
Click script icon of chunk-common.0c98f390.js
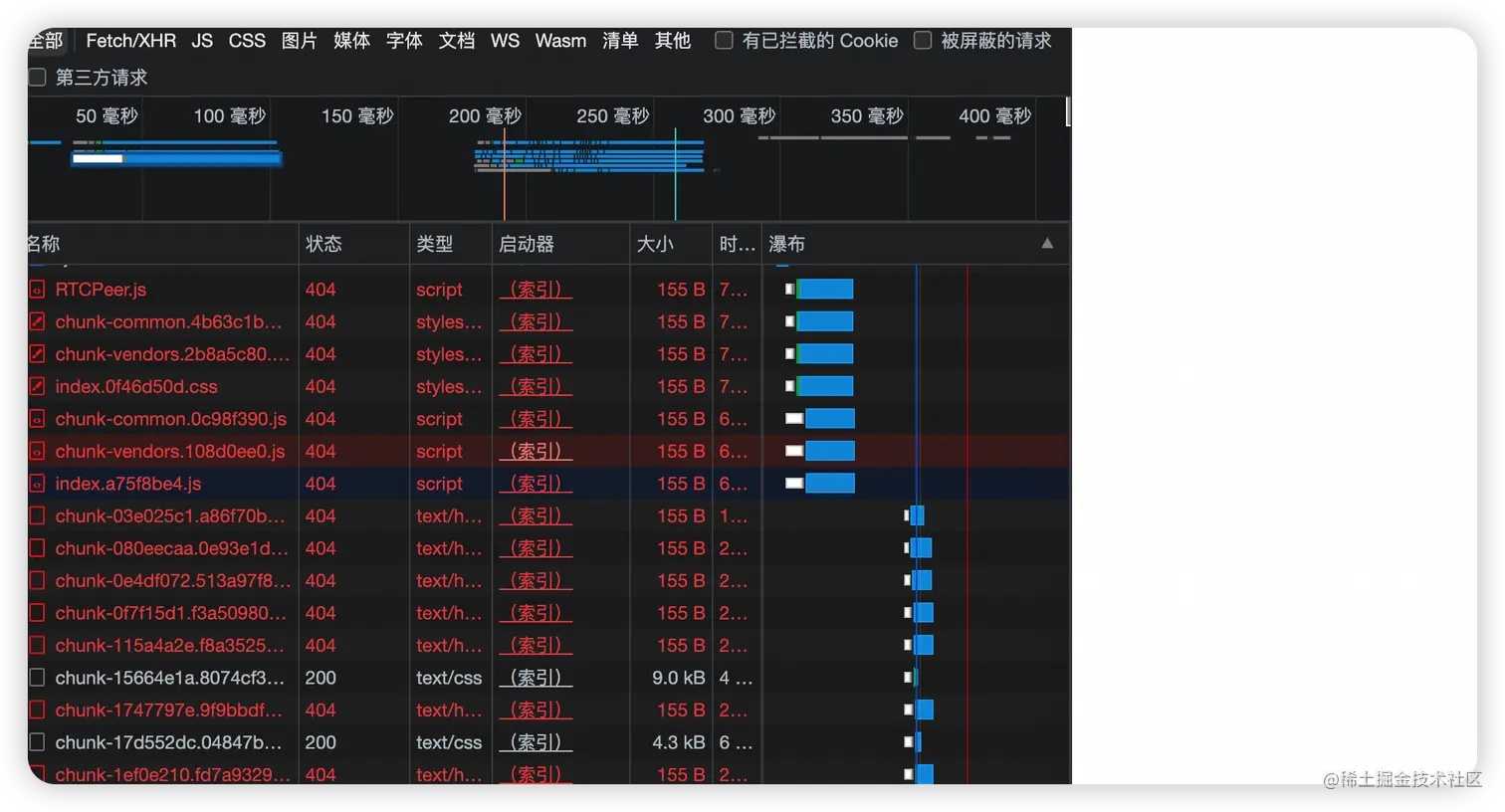point(37,419)
